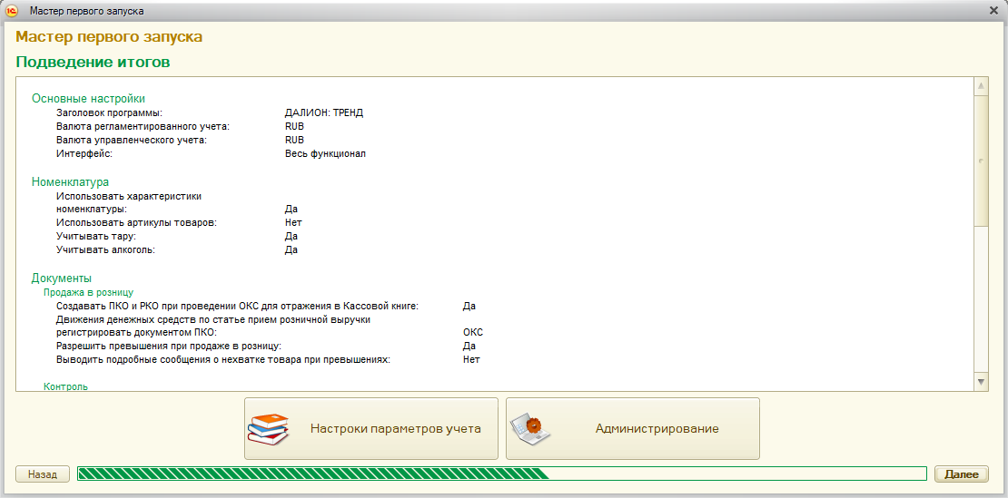1008x498 pixels.
Task: Go back with the Назад button
Action: click(x=42, y=474)
